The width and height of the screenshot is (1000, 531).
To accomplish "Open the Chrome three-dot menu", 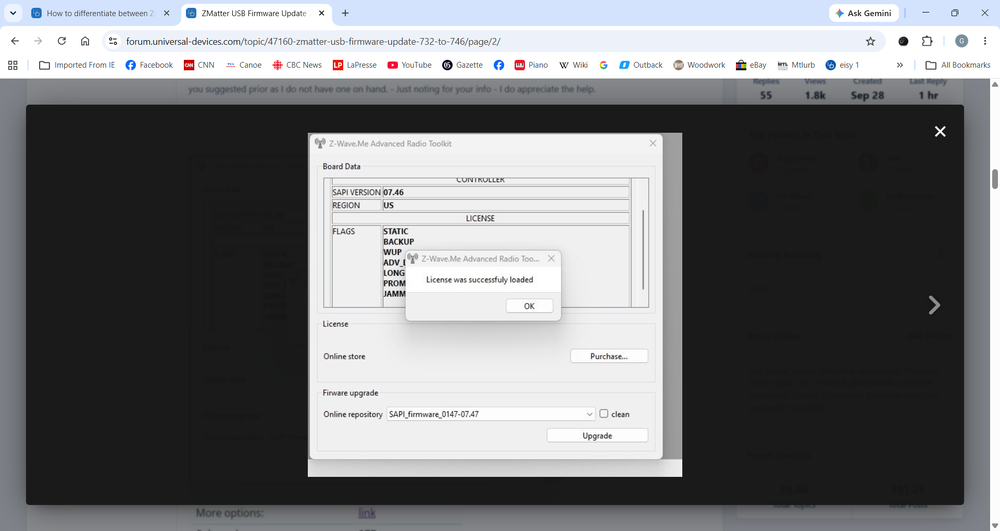I will tap(985, 41).
